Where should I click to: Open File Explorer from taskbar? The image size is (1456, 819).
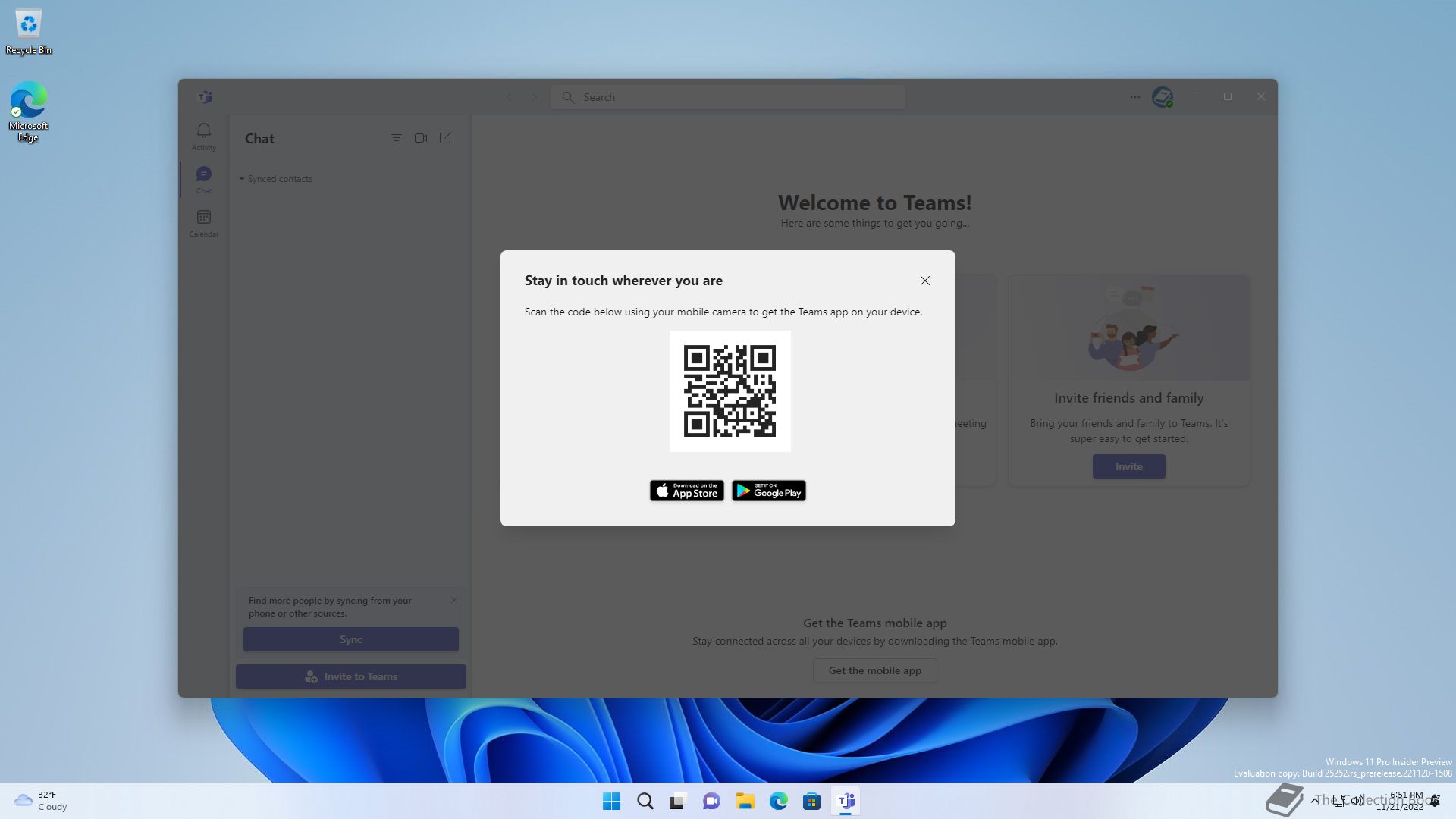(x=745, y=801)
